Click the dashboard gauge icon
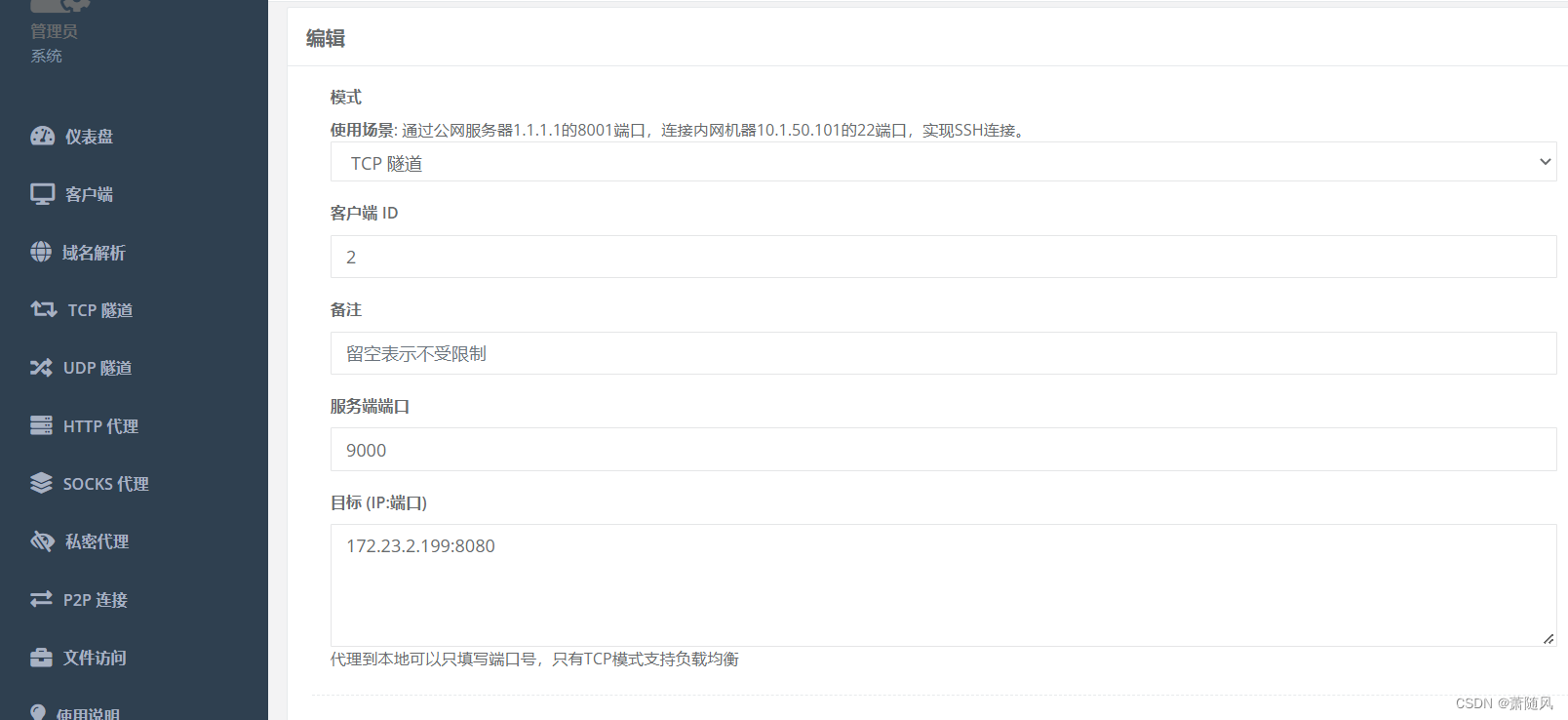This screenshot has width=1568, height=720. 42,137
